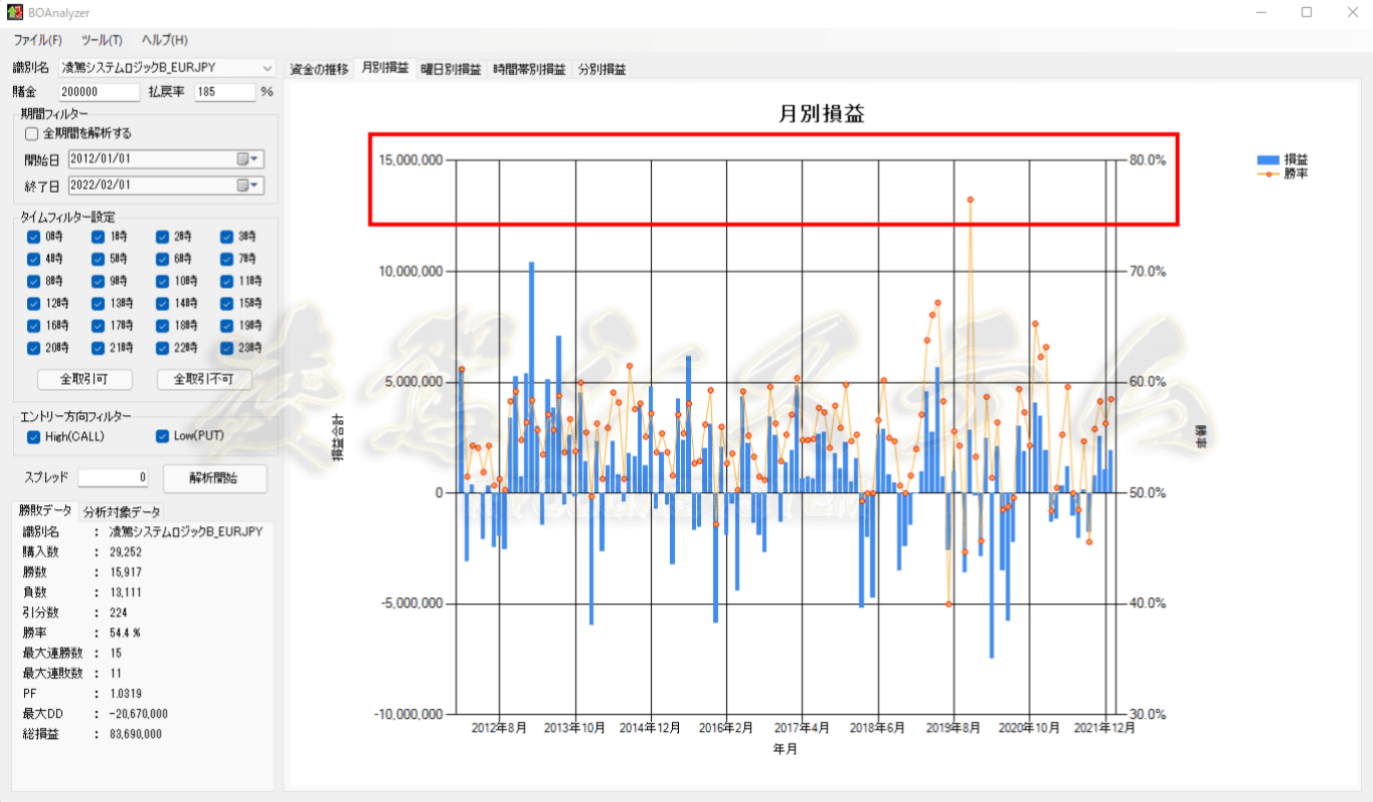Switch to the 曜日別損益 tab
The height and width of the screenshot is (802, 1373).
point(451,69)
